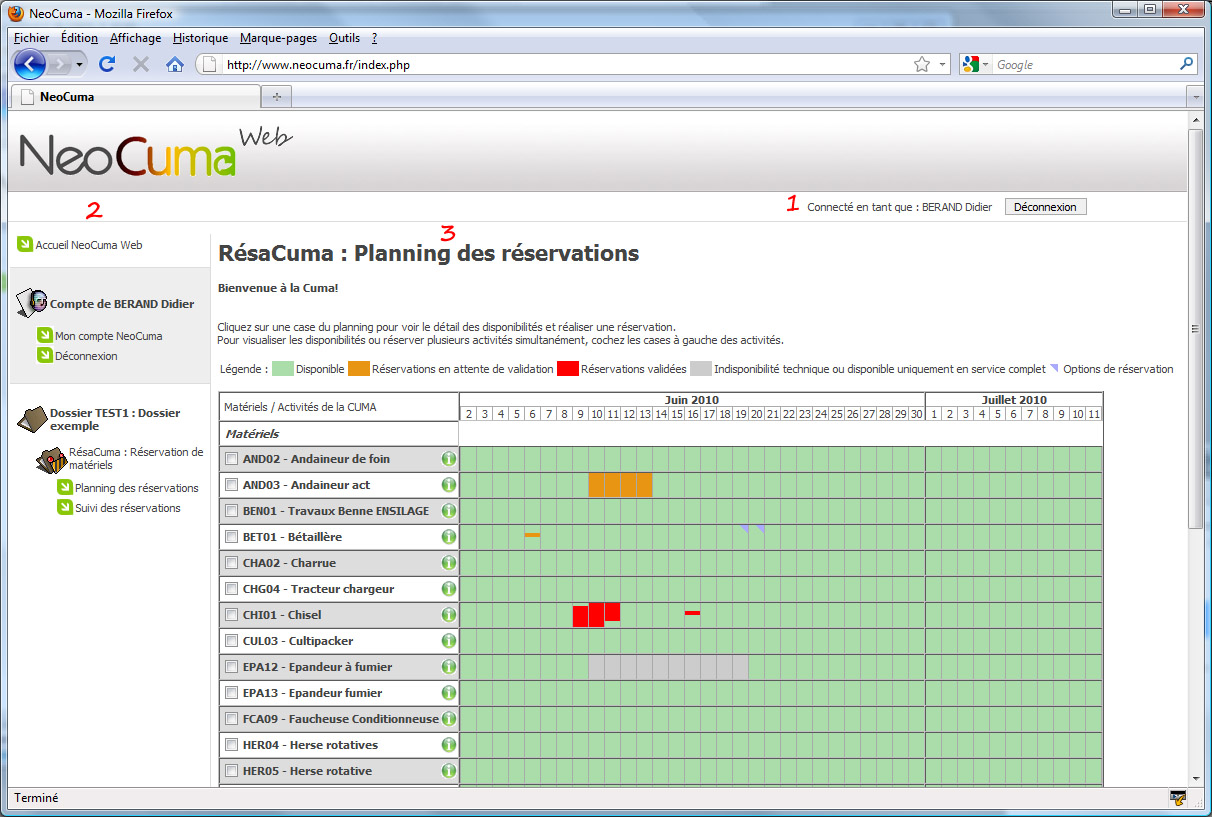Click info icon for CHI01 Chisel

pos(449,615)
